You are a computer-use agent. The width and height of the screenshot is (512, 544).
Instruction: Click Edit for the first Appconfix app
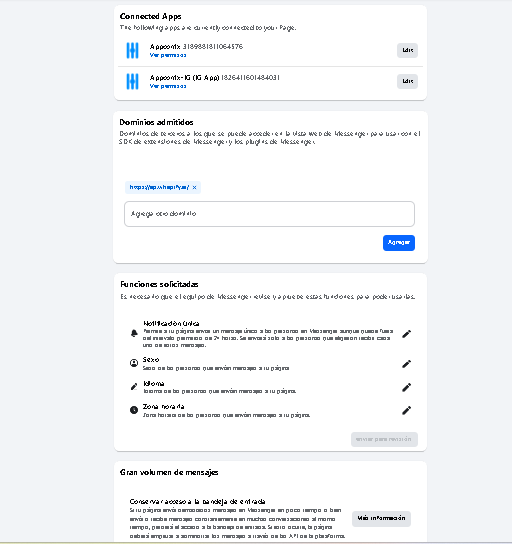point(407,50)
